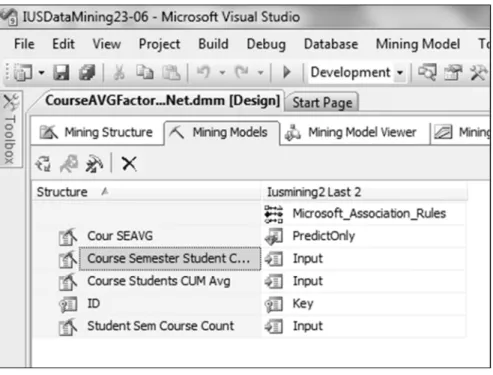This screenshot has width=493, height=375.
Task: Select the Microsoft_Association_Rules algorithm cell
Action: (x=364, y=213)
